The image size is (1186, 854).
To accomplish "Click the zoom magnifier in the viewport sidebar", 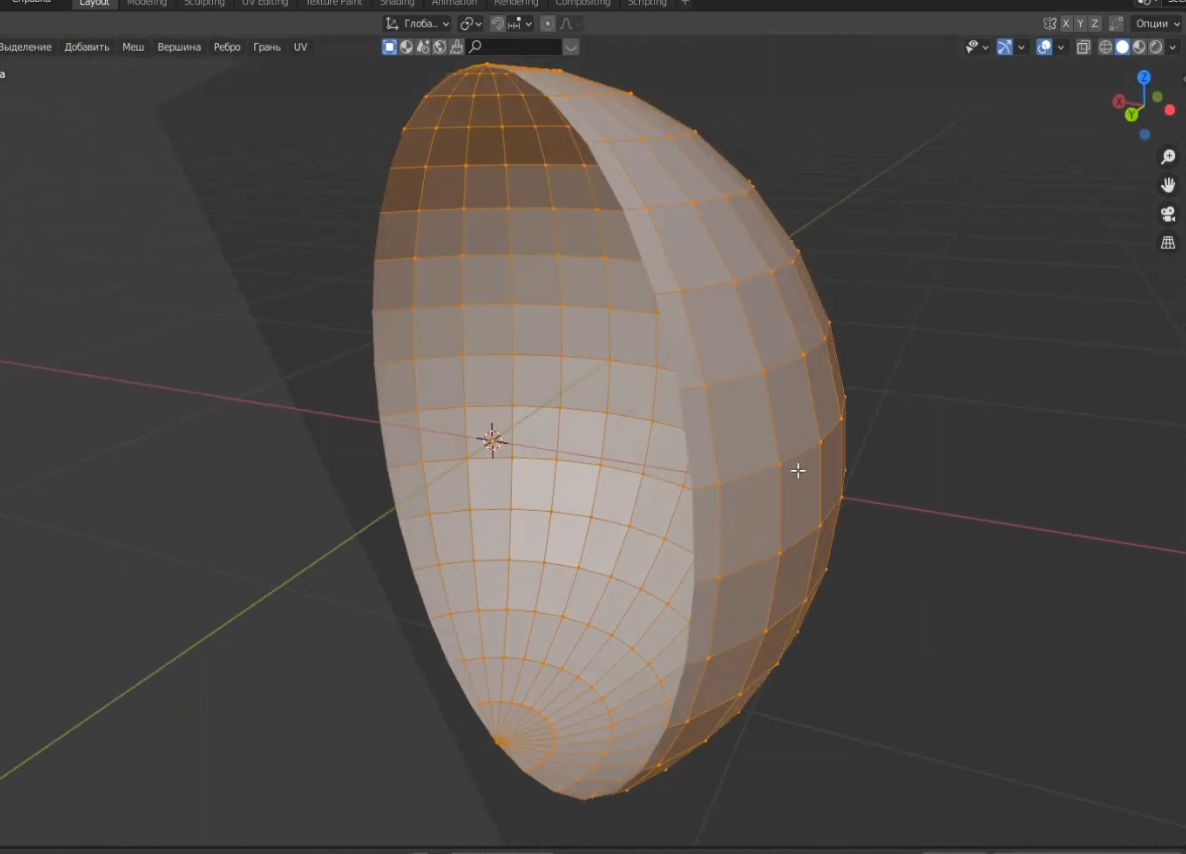I will 1167,156.
